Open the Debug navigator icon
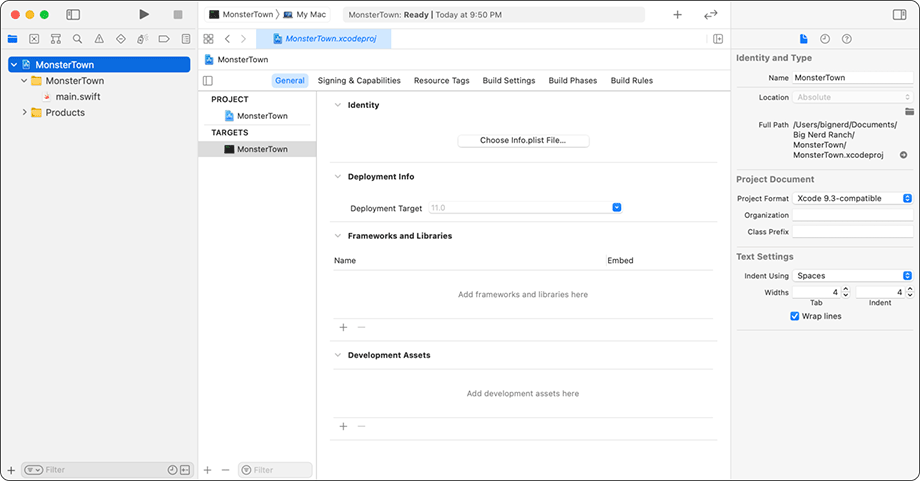This screenshot has height=481, width=920. (x=142, y=39)
